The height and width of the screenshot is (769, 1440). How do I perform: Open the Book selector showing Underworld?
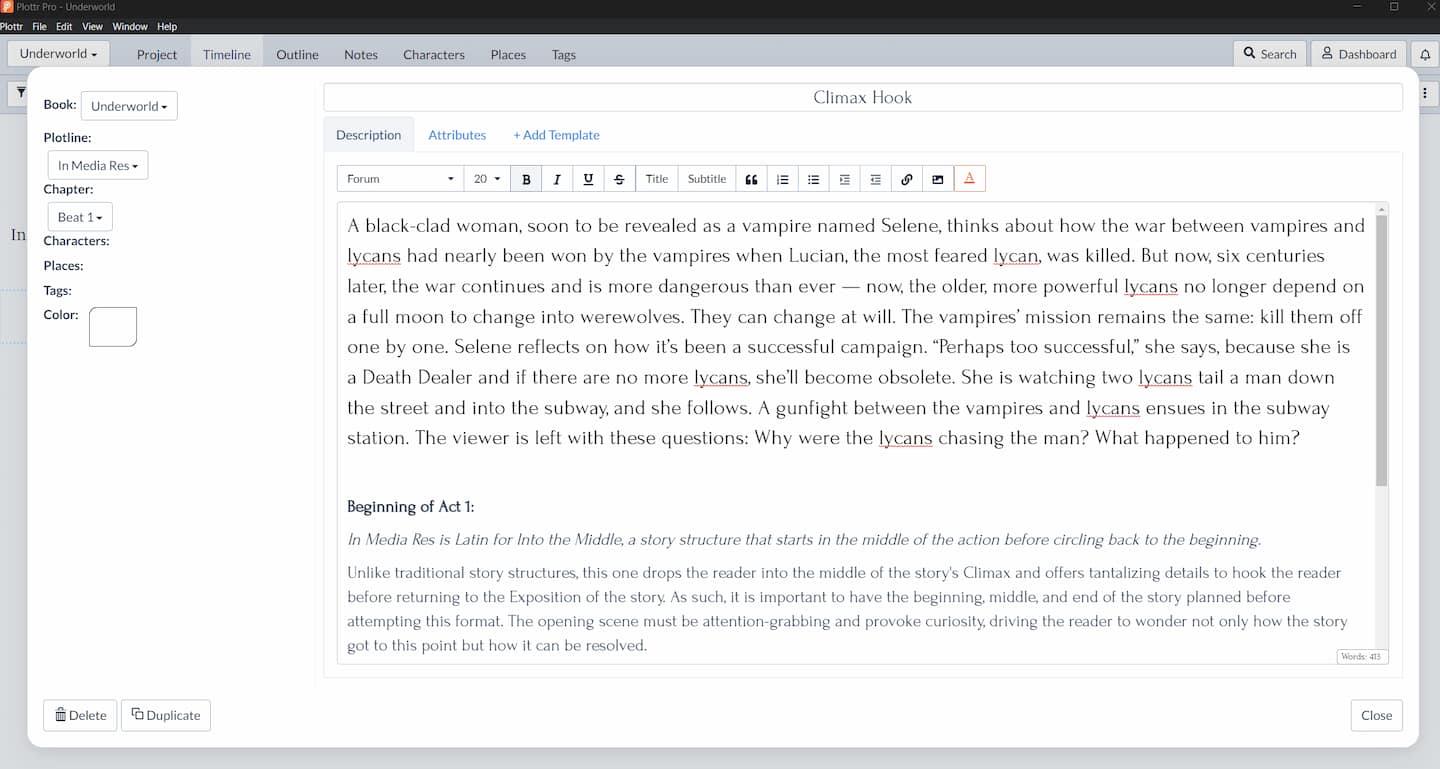click(x=128, y=105)
